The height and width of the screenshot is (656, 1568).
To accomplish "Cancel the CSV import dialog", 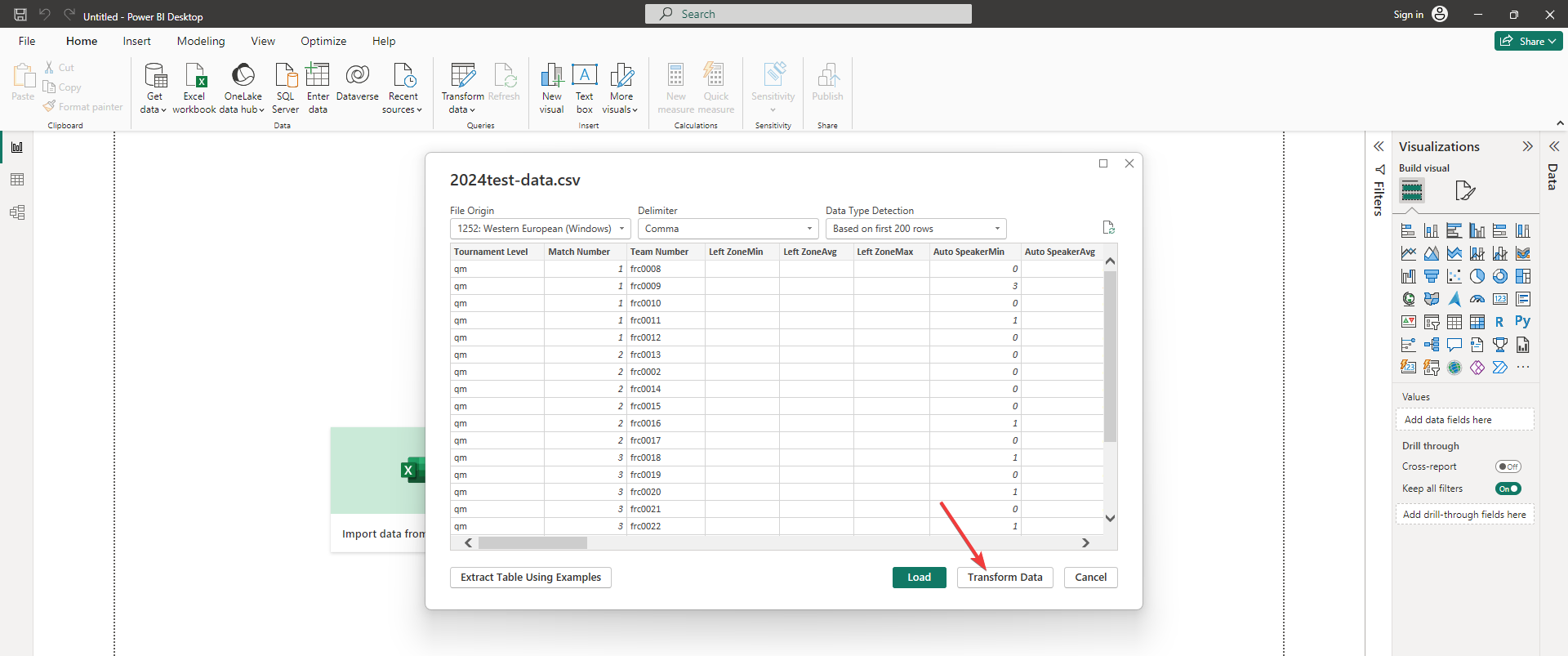I will pyautogui.click(x=1090, y=577).
